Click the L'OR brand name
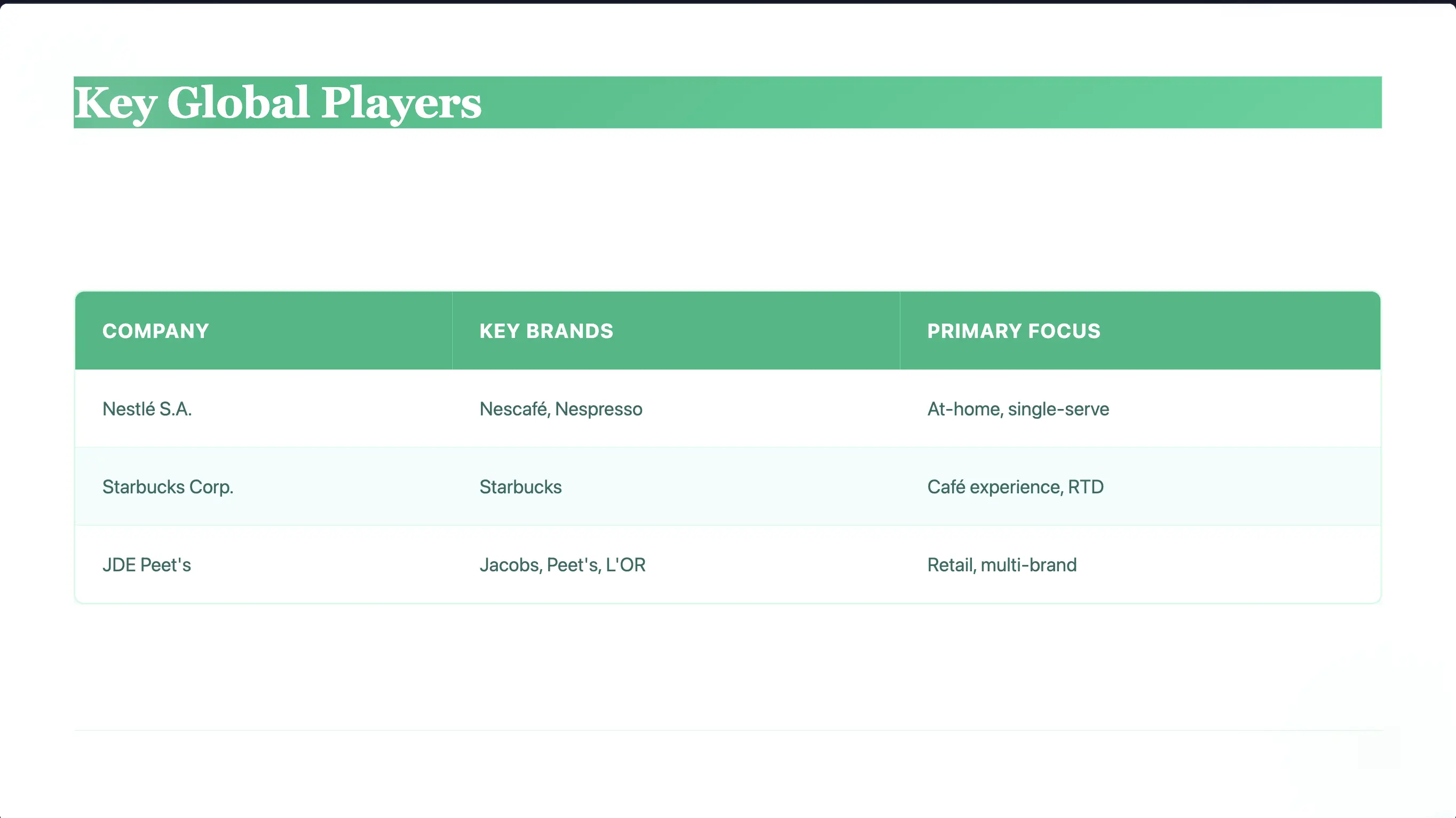Viewport: 1456px width, 818px height. tap(626, 565)
